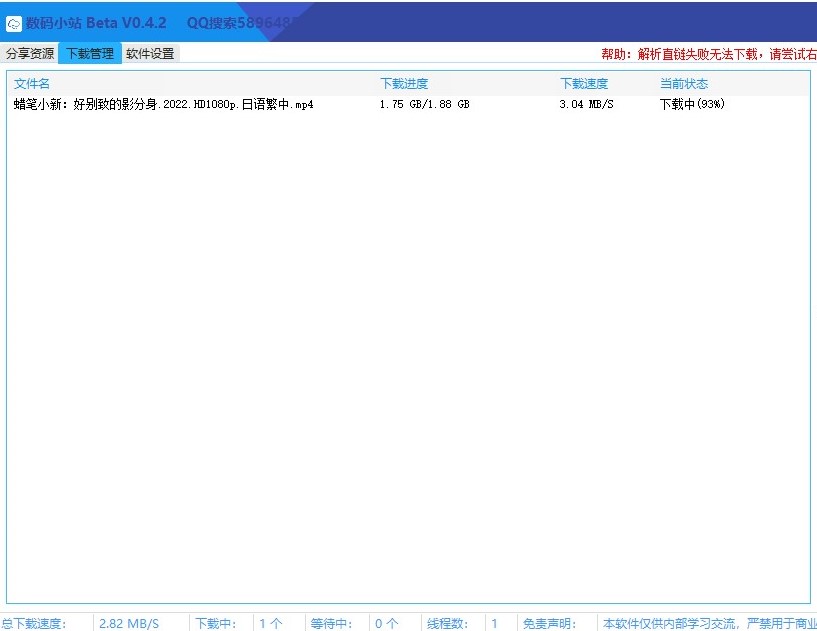Click the 下载速度 column header
Screen dimensions: 817x631
pyautogui.click(x=584, y=84)
